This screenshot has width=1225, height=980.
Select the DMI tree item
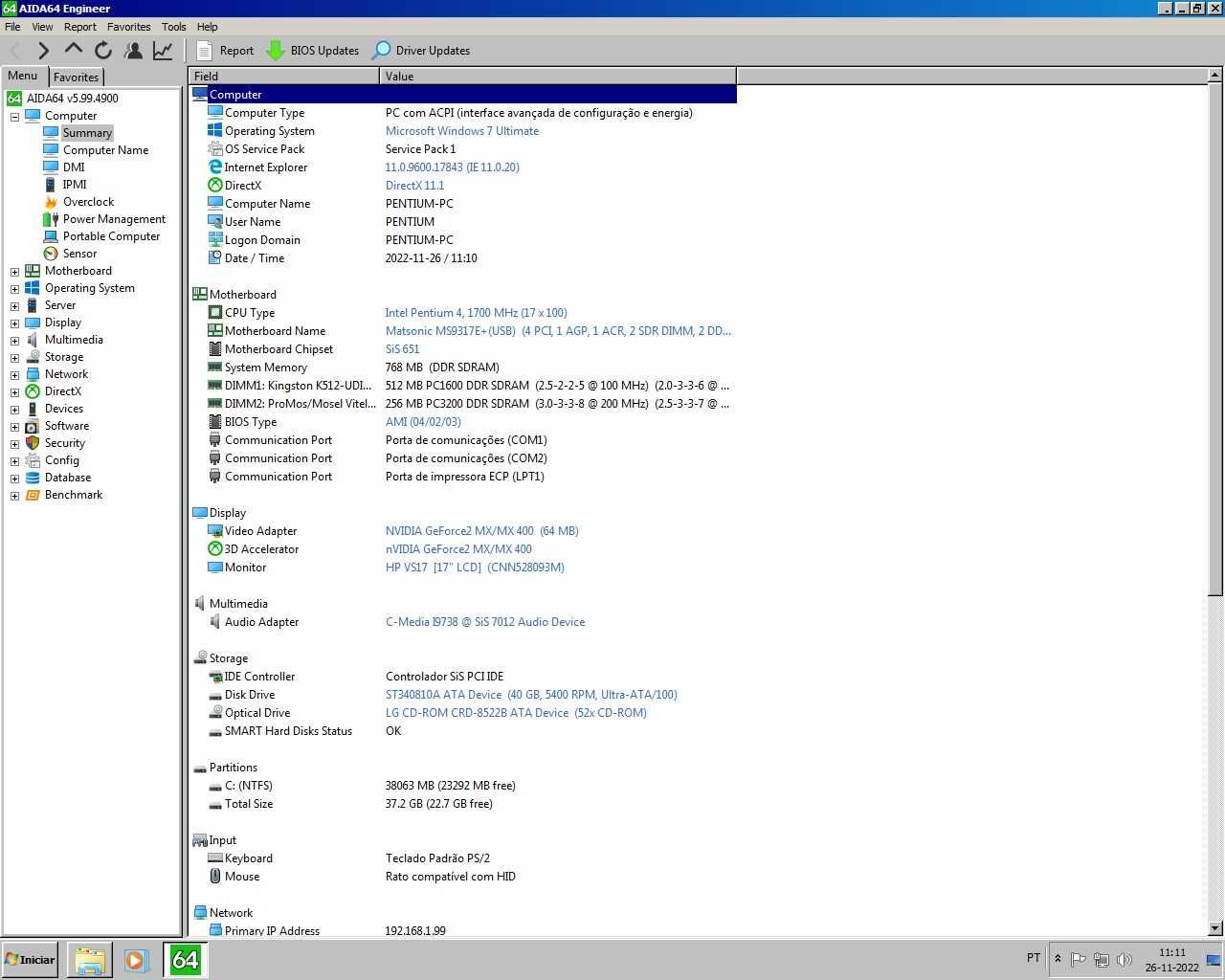coord(74,167)
